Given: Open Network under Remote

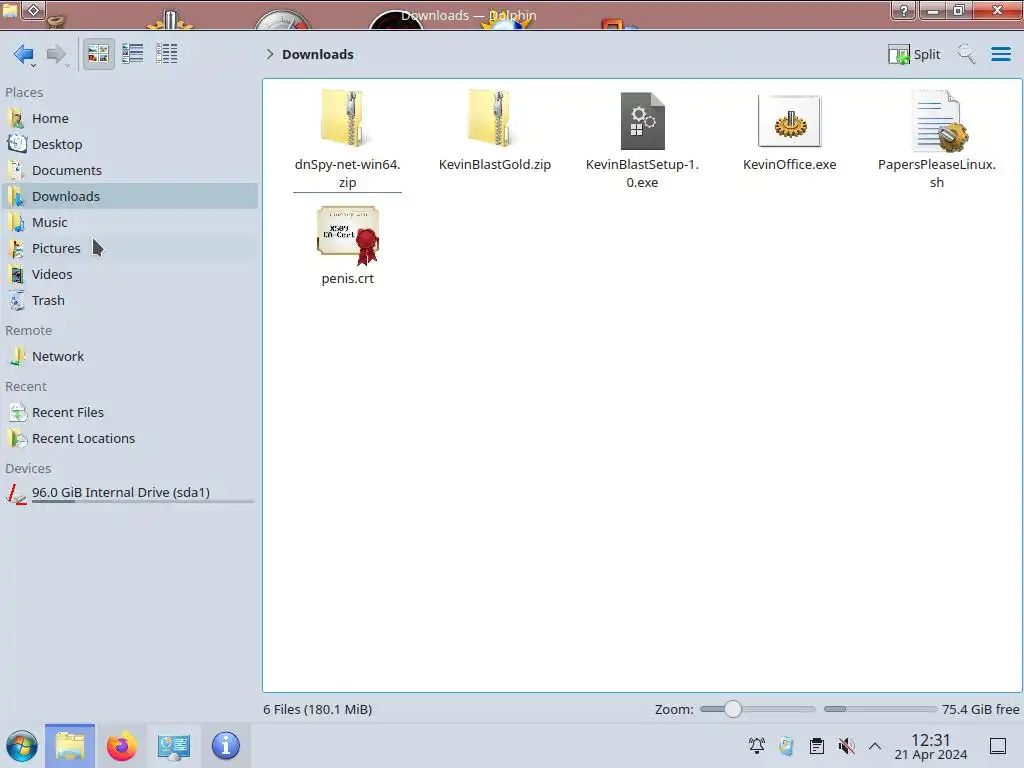Looking at the screenshot, I should (x=130, y=357).
